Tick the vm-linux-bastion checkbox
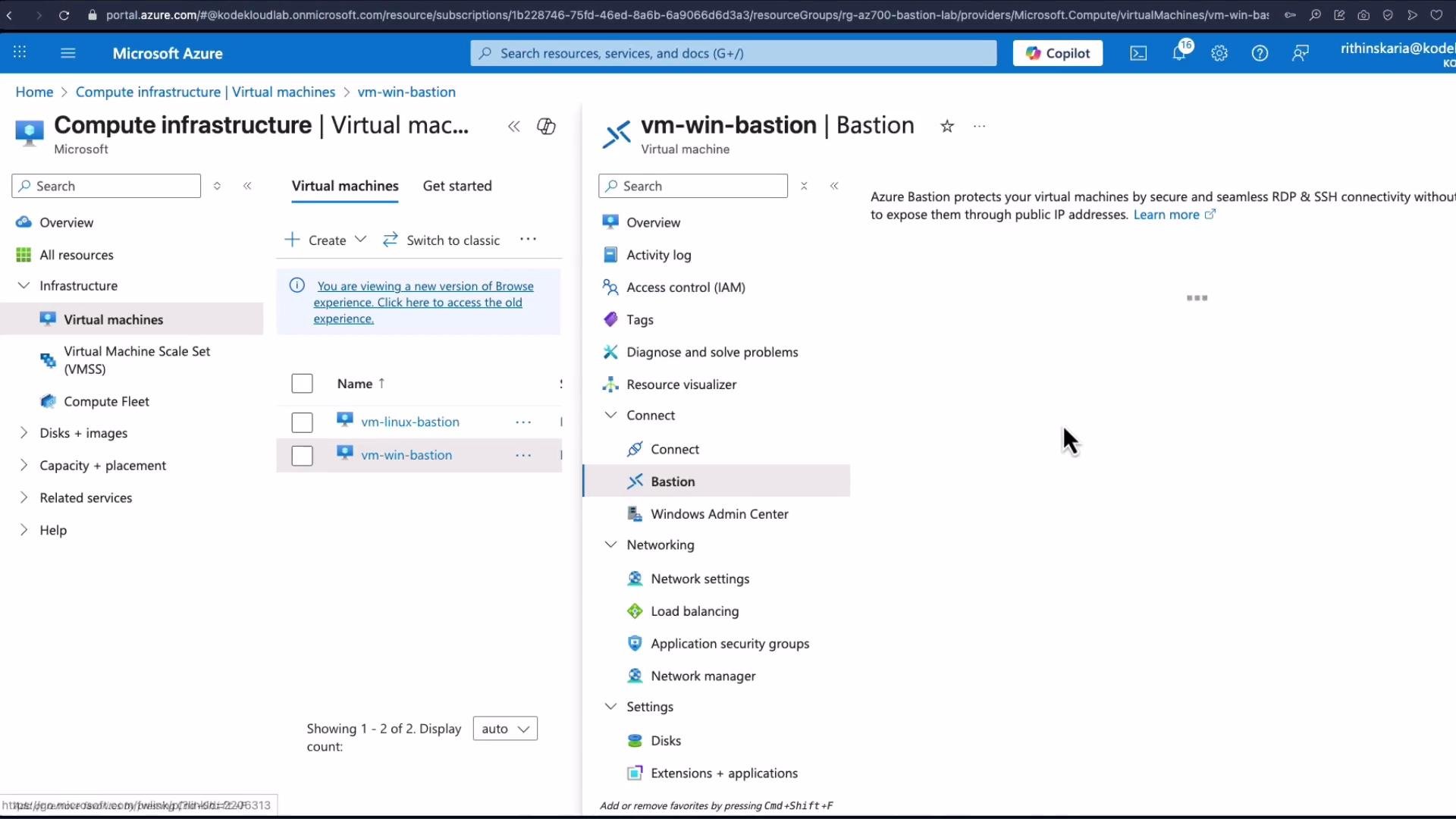This screenshot has height=819, width=1456. tap(302, 422)
